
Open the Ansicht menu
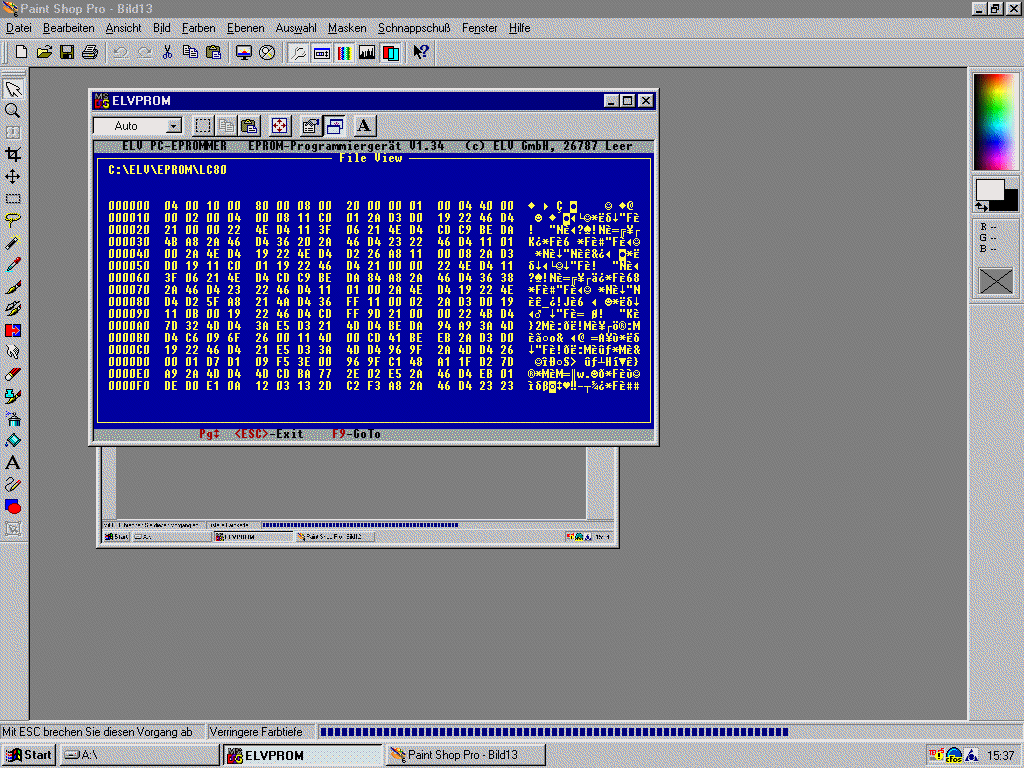pos(123,28)
